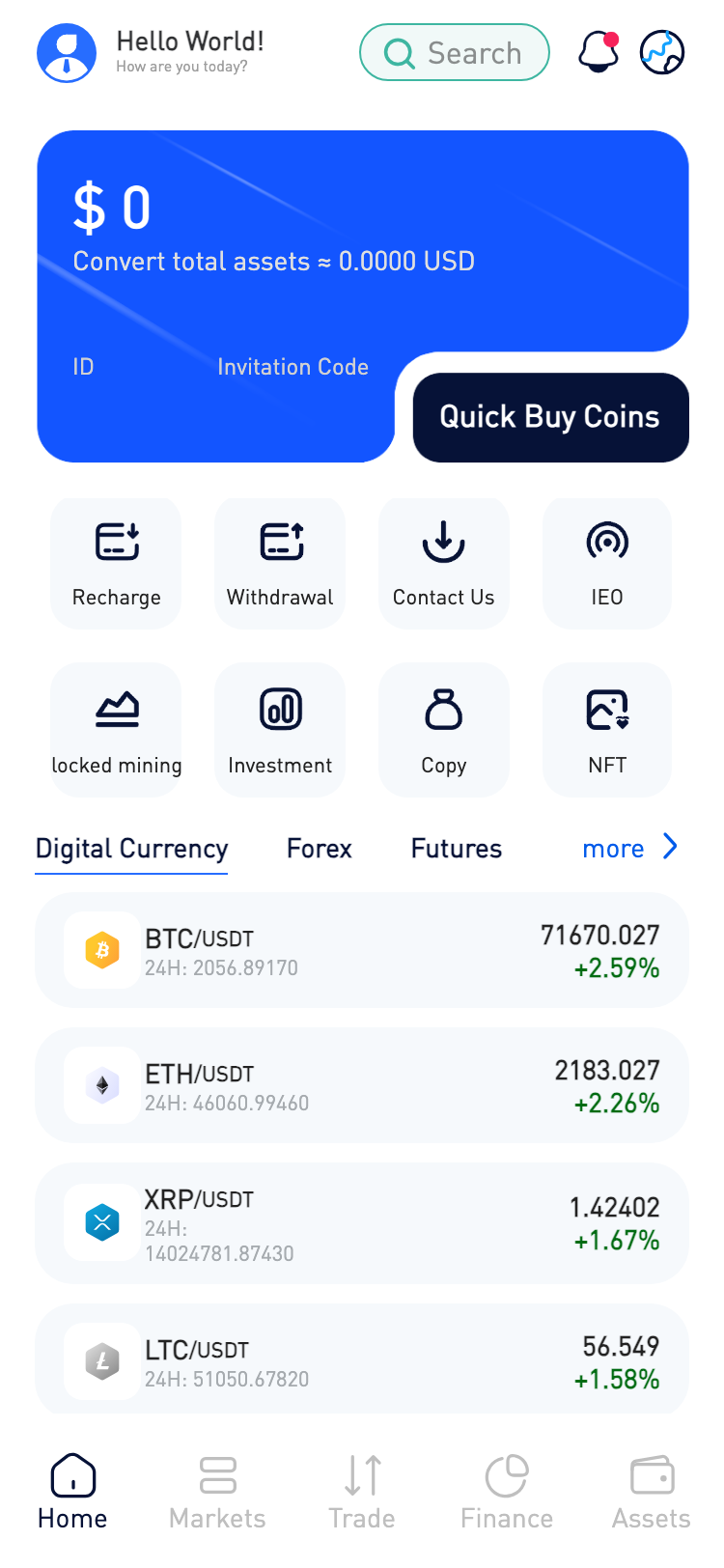The height and width of the screenshot is (1568, 724).
Task: Open the BTC/USDT market row
Action: [x=362, y=950]
